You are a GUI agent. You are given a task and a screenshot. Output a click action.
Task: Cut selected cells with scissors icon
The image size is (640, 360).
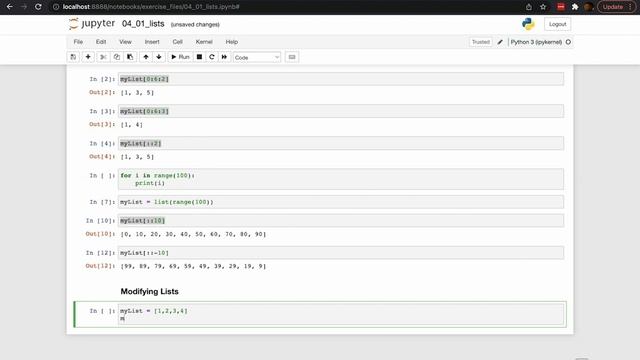tap(103, 57)
